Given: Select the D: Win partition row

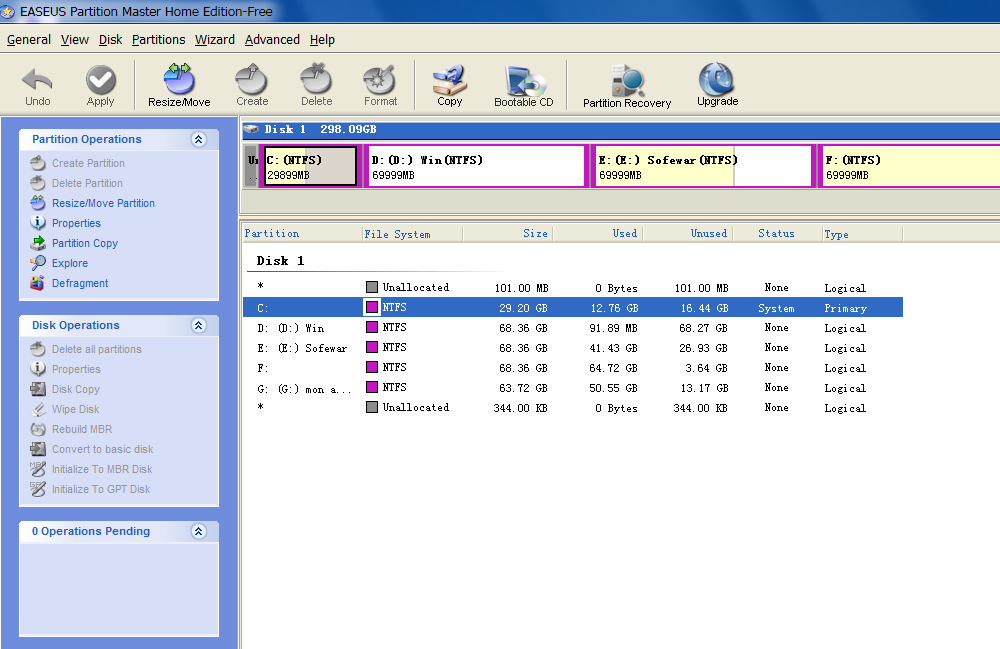Looking at the screenshot, I should (573, 328).
